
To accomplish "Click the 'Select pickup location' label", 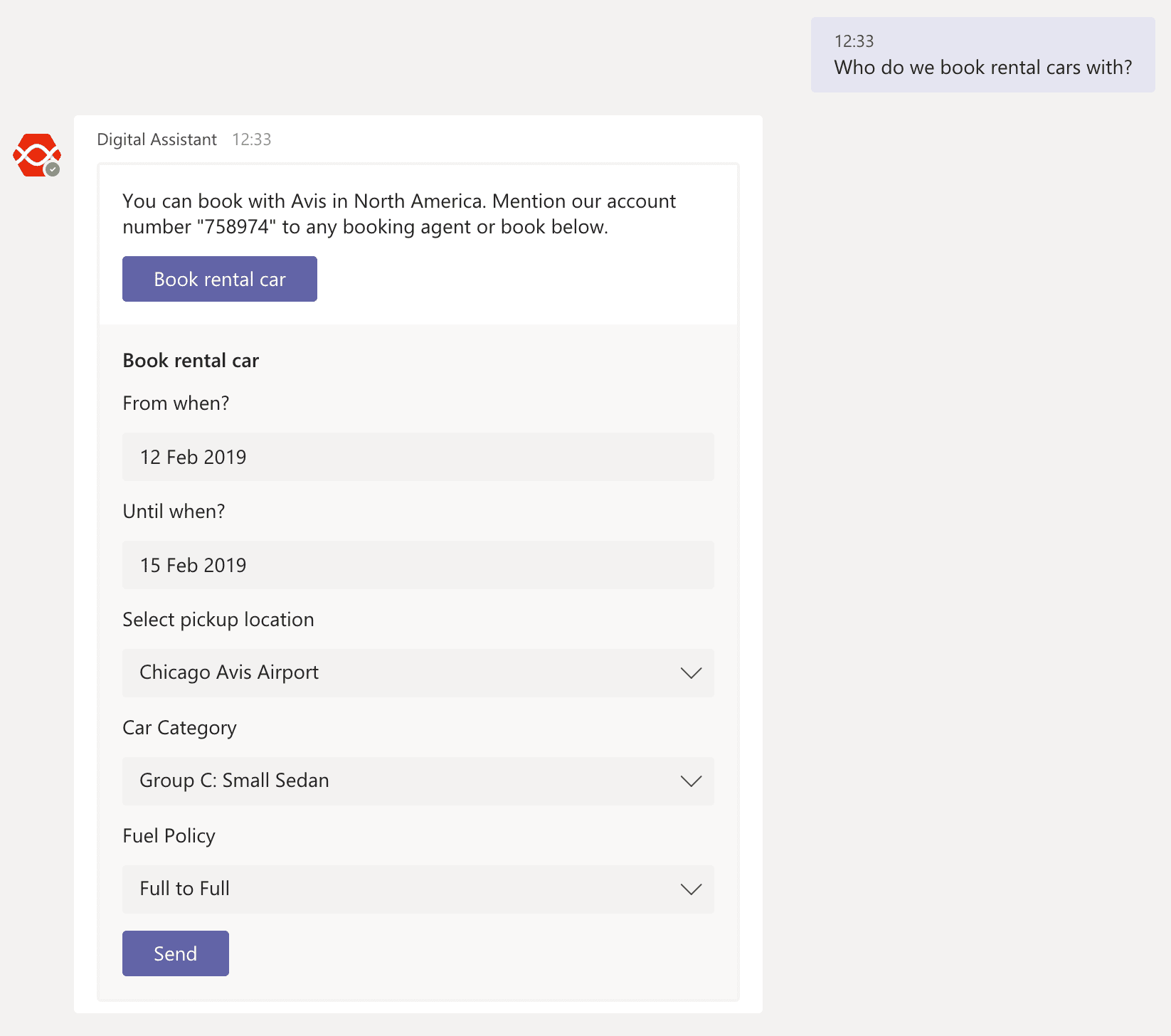I will 218,620.
